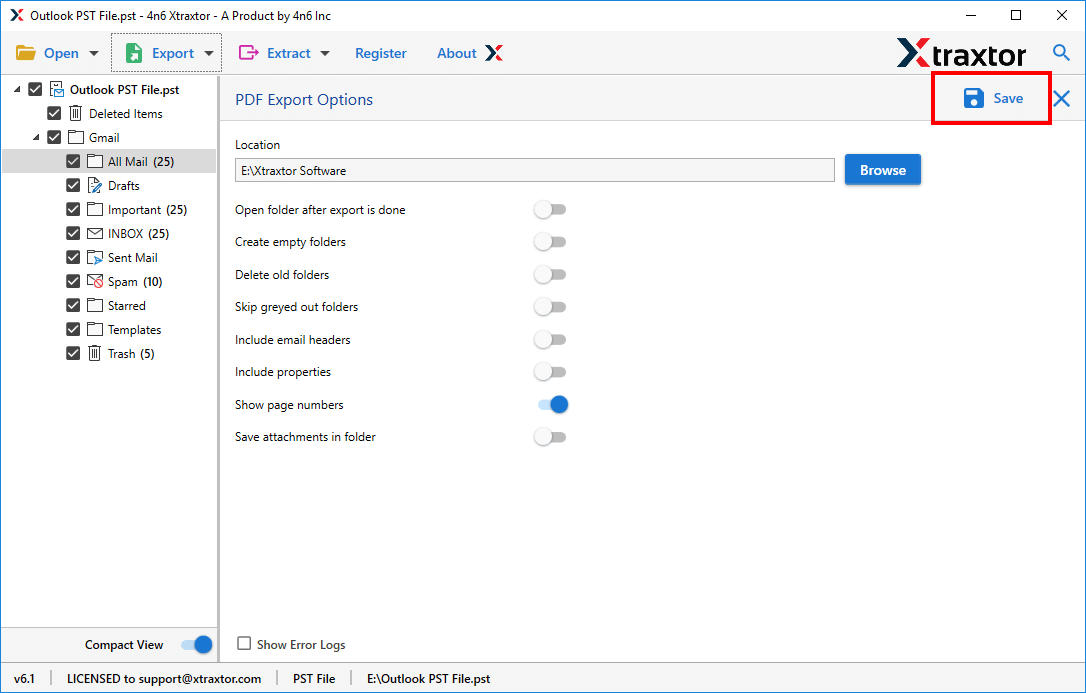Click the Trash bin icon in tree
1086x693 pixels.
(x=95, y=353)
